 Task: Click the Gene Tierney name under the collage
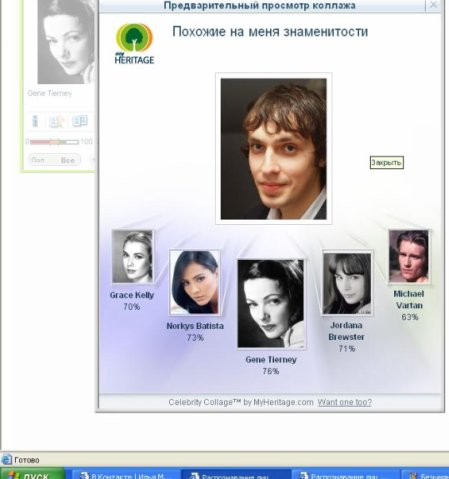coord(271,360)
